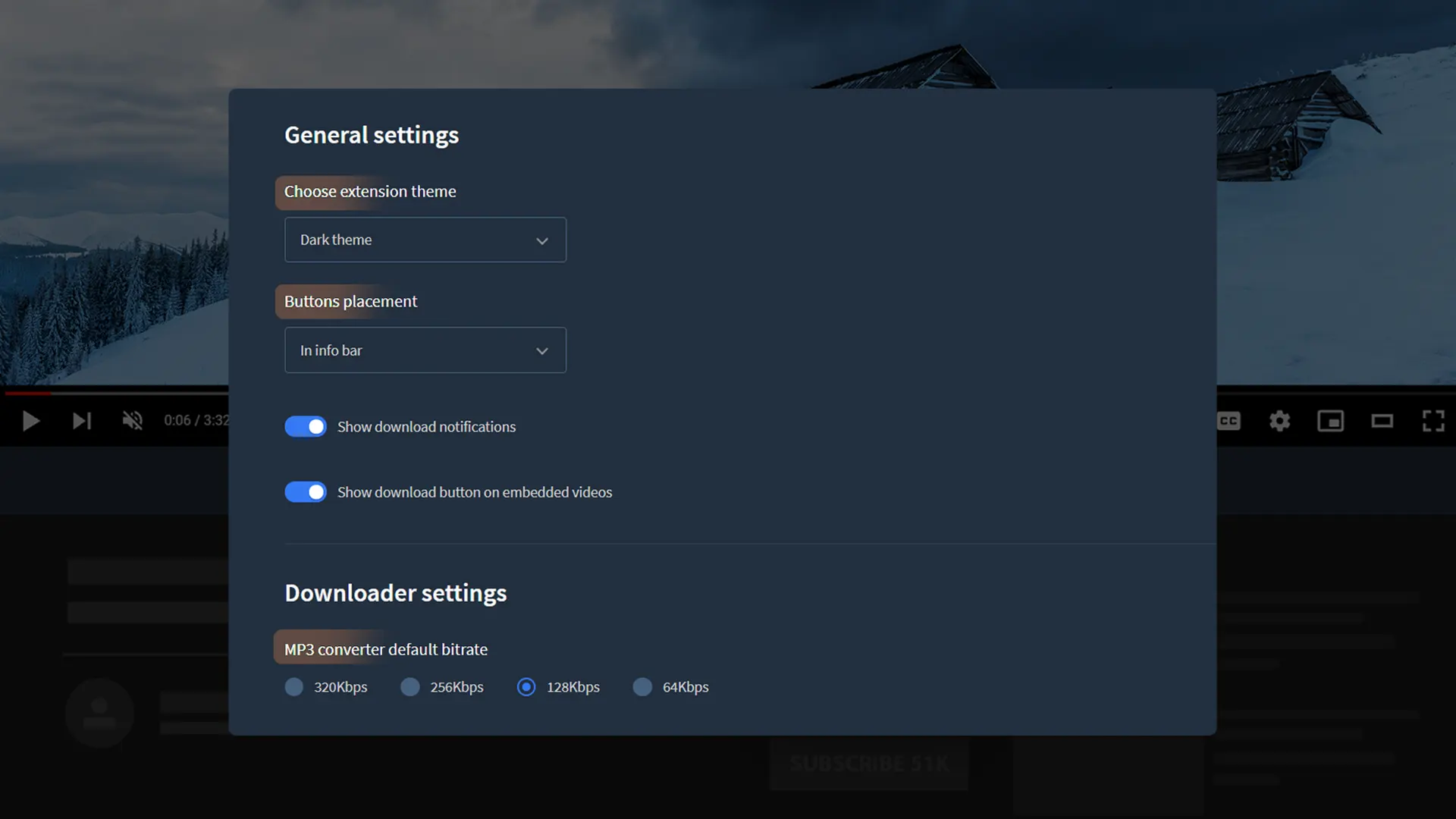Click the skip/next track button
The image size is (1456, 819).
point(81,420)
